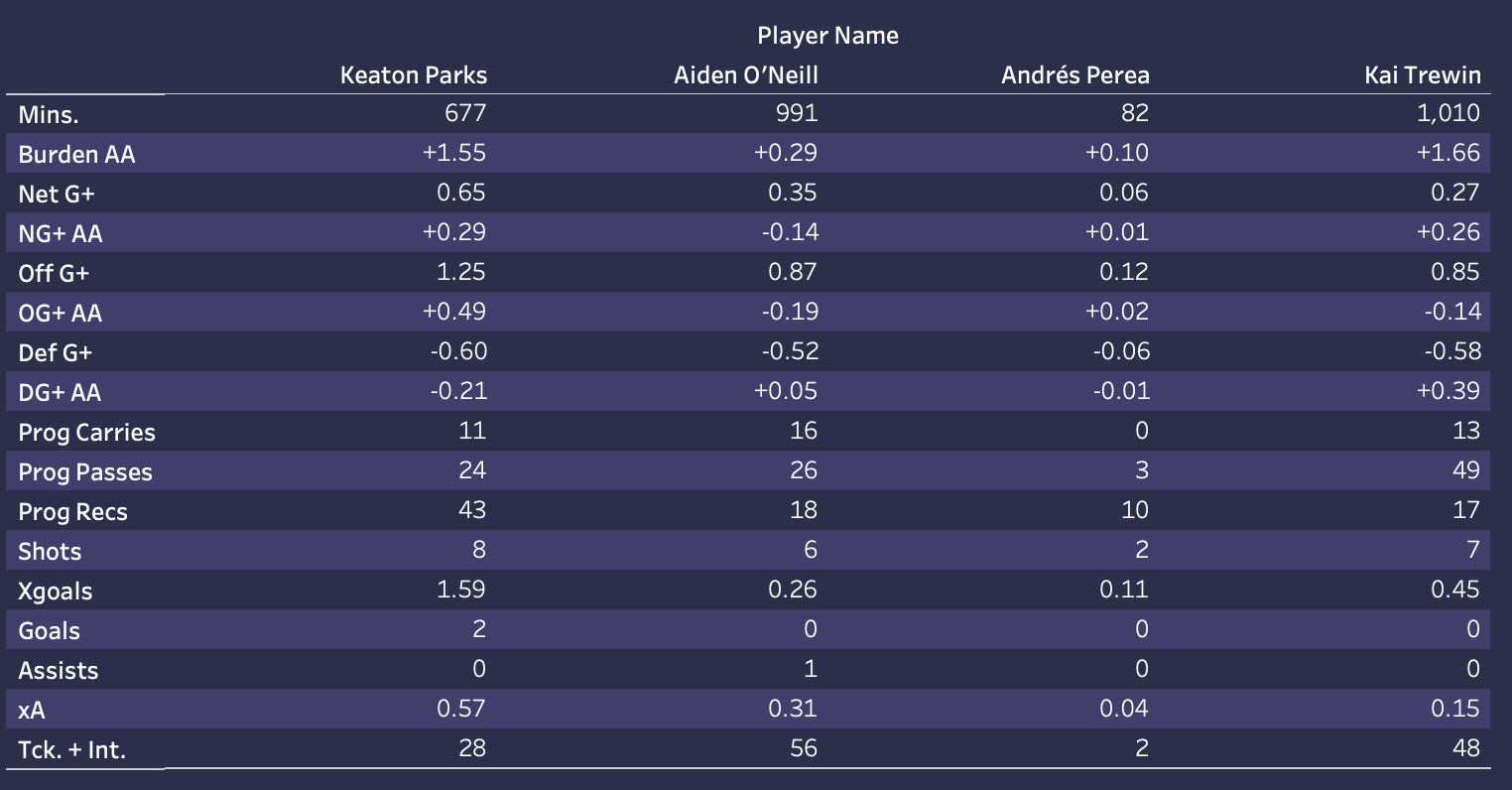The height and width of the screenshot is (790, 1512).
Task: Select the Tck. + Int. row label
Action: [x=72, y=750]
